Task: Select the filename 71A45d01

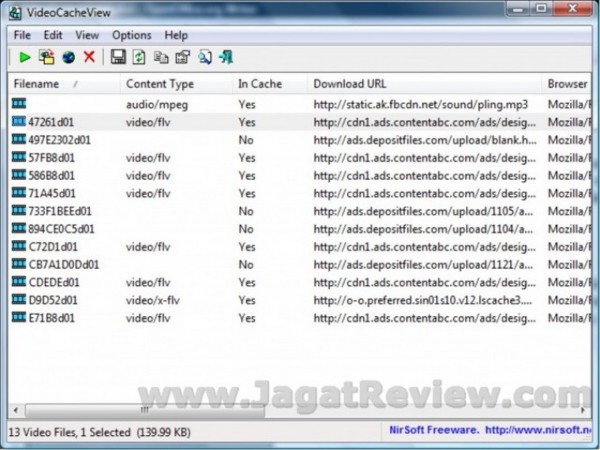Action: pyautogui.click(x=52, y=193)
